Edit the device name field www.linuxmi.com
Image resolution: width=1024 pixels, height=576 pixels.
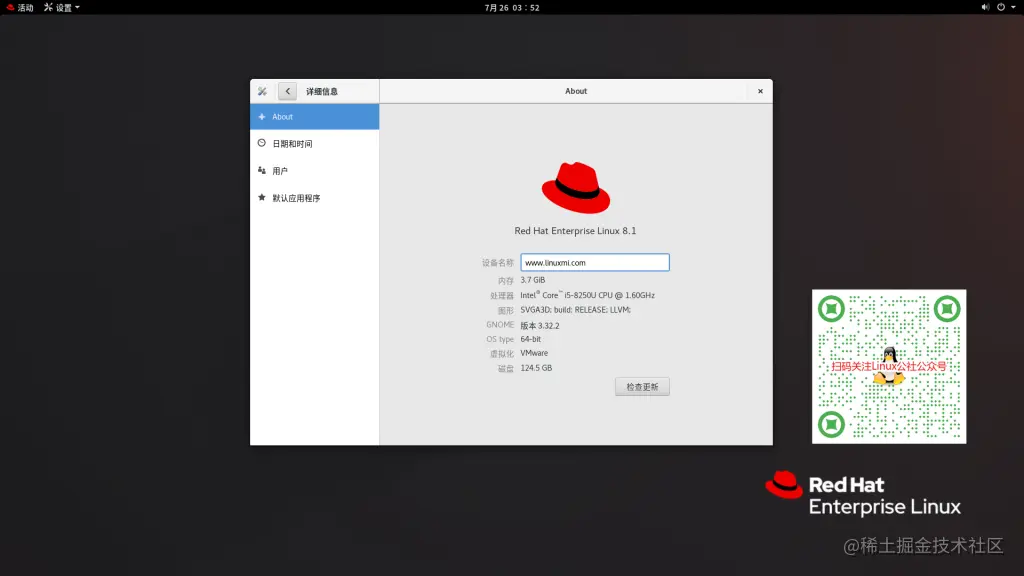pos(595,263)
